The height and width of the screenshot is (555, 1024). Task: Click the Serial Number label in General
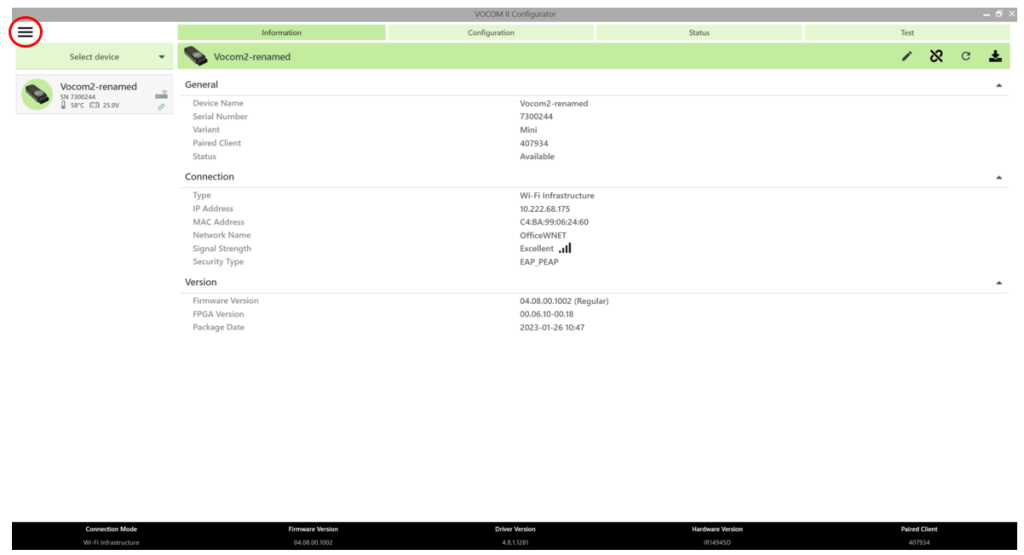click(220, 116)
